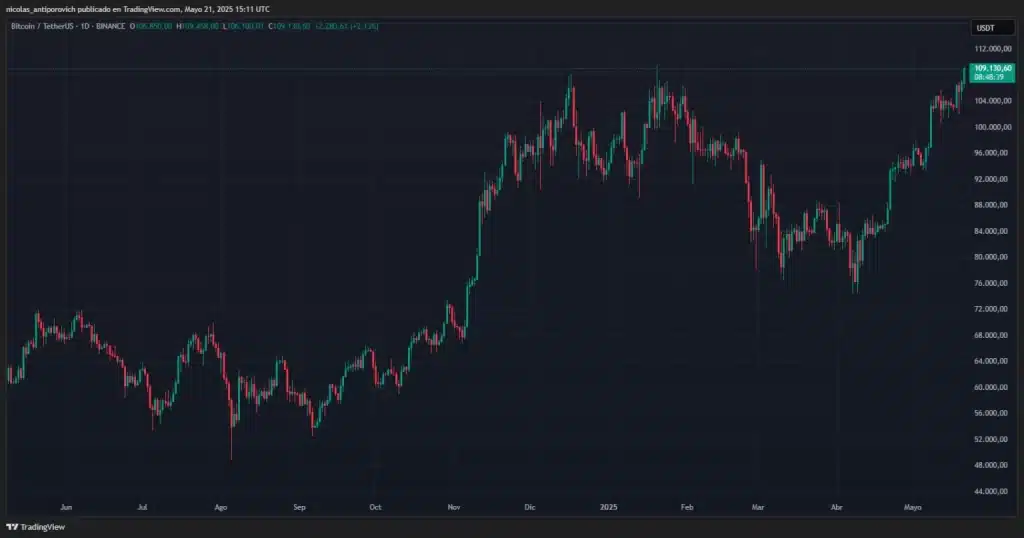1024x538 pixels.
Task: Click the low price value after L
Action: [x=246, y=26]
